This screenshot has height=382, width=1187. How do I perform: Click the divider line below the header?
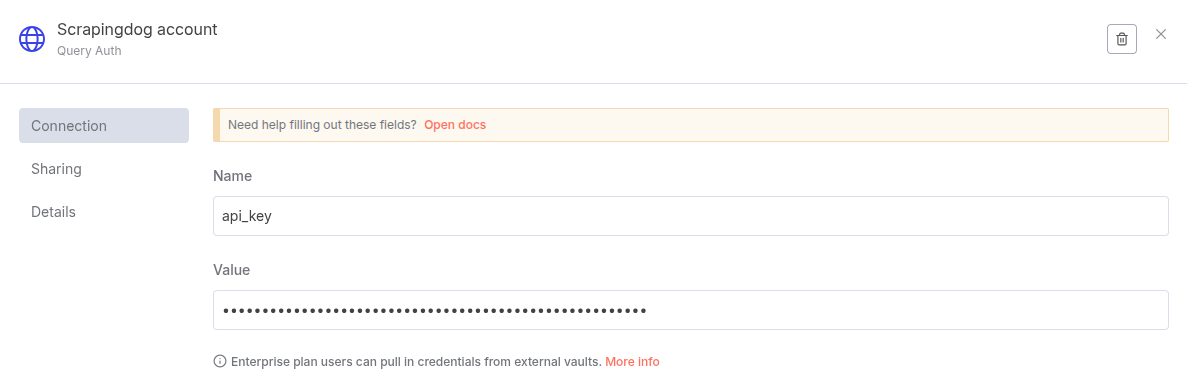click(594, 83)
